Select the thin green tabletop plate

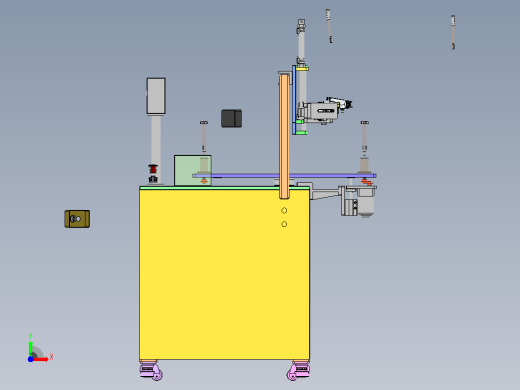pos(224,188)
